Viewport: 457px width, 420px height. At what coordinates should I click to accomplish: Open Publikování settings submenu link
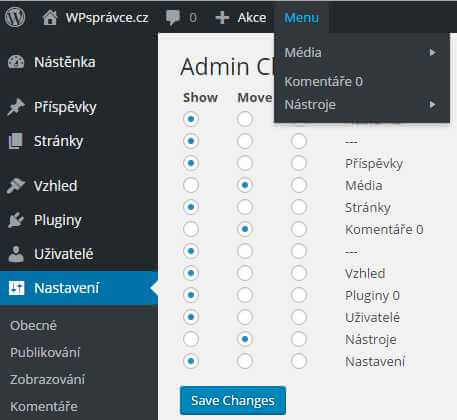(x=45, y=352)
